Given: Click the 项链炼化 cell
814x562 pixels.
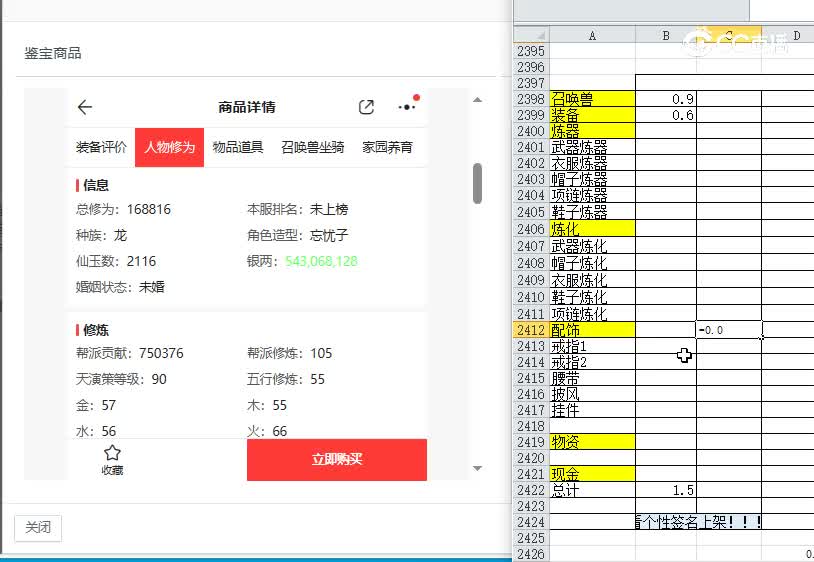Looking at the screenshot, I should 592,314.
